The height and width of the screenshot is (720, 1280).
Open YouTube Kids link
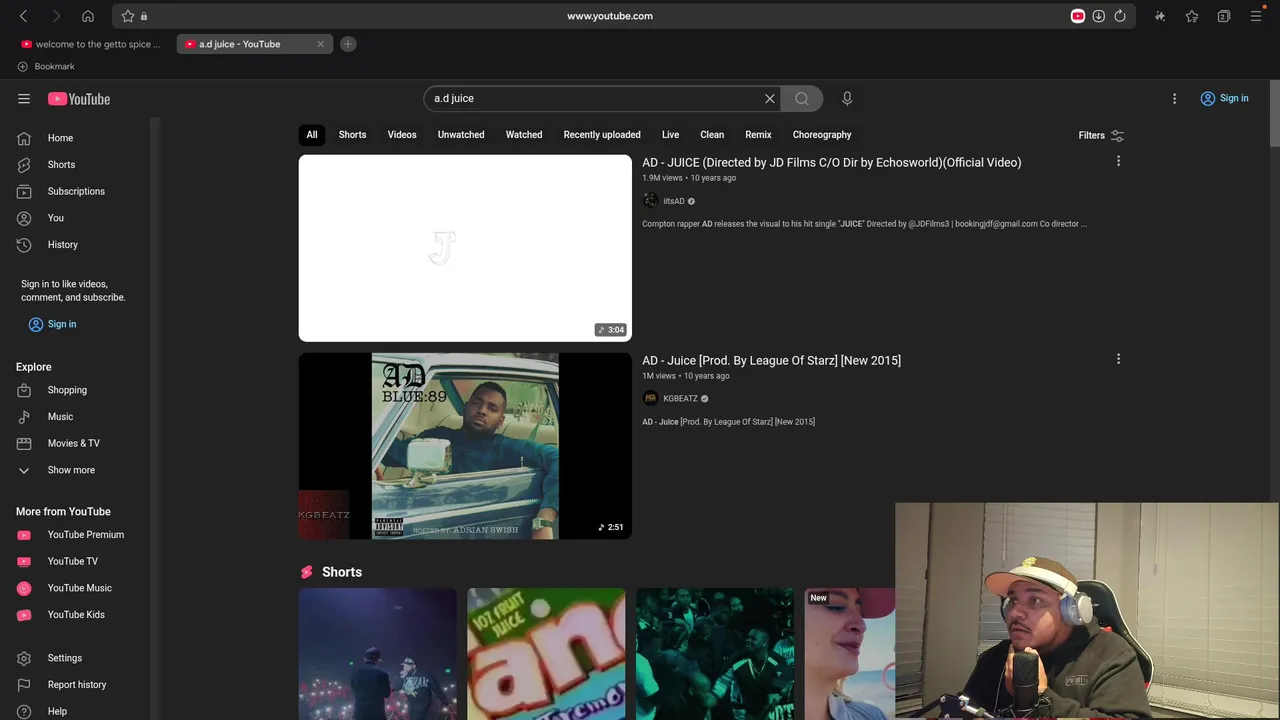pyautogui.click(x=75, y=614)
